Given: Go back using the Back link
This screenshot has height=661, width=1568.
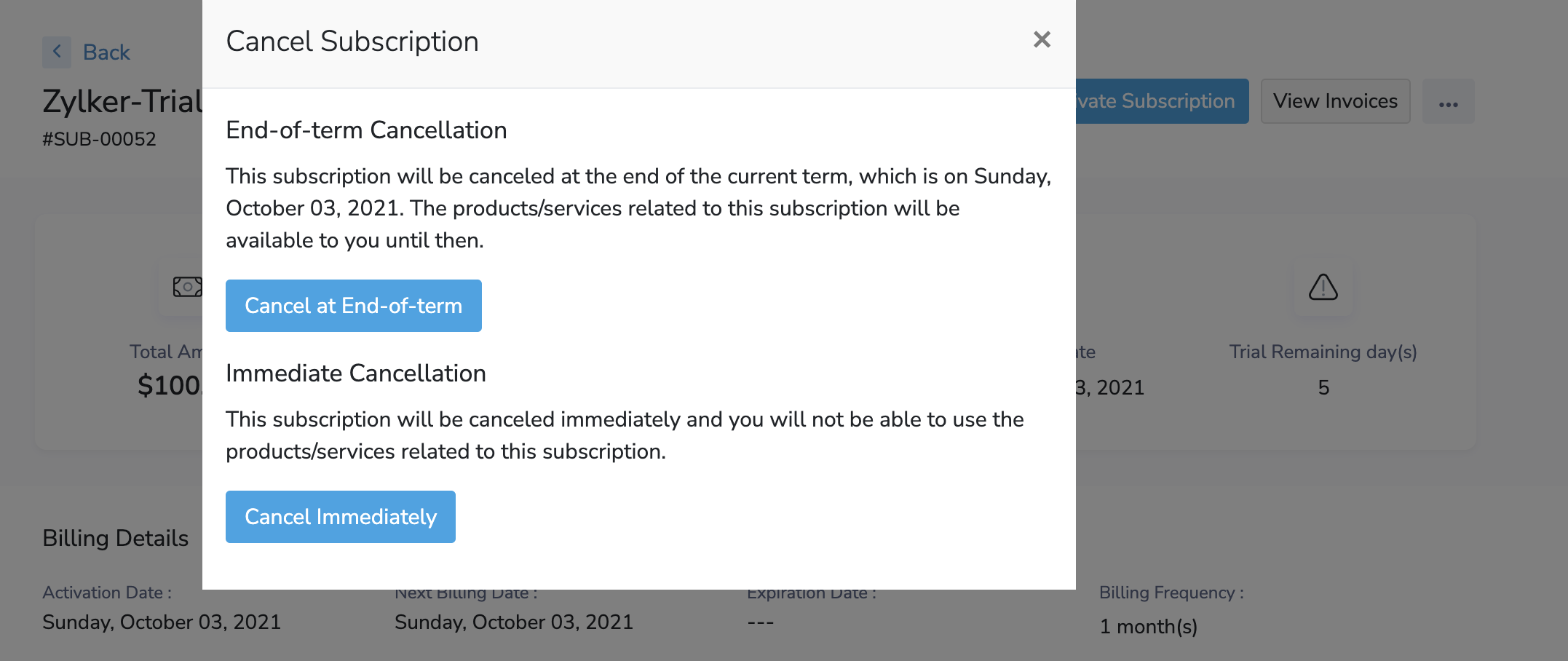Looking at the screenshot, I should 106,52.
